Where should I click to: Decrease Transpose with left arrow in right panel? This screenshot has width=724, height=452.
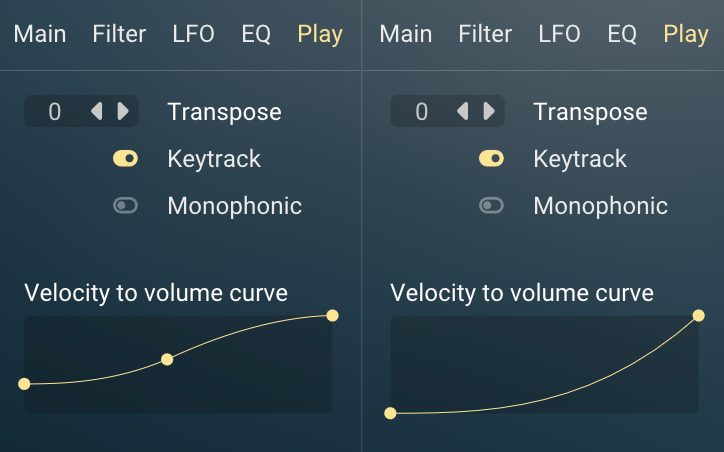pyautogui.click(x=463, y=111)
